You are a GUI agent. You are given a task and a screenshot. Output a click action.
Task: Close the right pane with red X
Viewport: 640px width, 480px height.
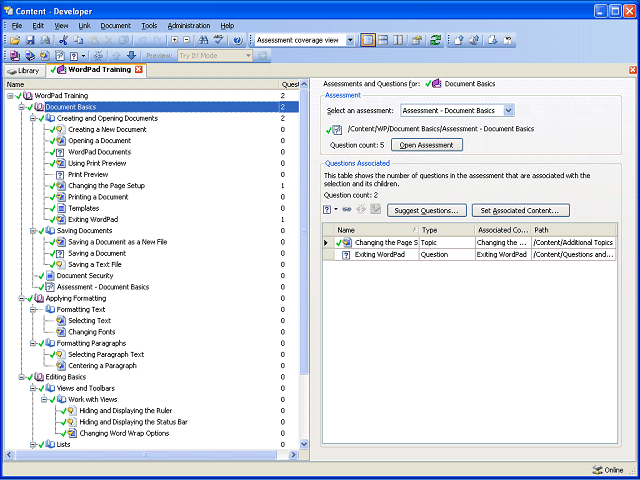click(633, 70)
